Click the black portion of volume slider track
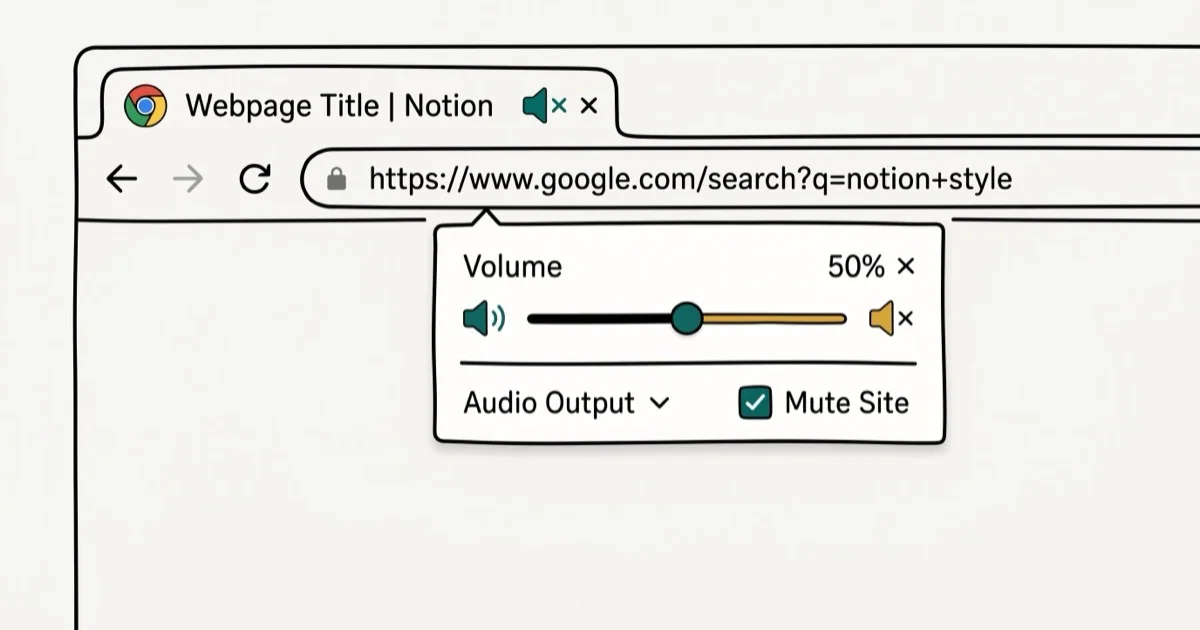The image size is (1200, 630). pos(599,319)
